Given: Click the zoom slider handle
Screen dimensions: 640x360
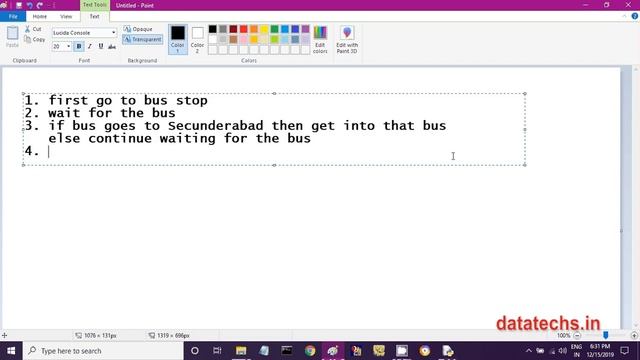Looking at the screenshot, I should click(606, 335).
